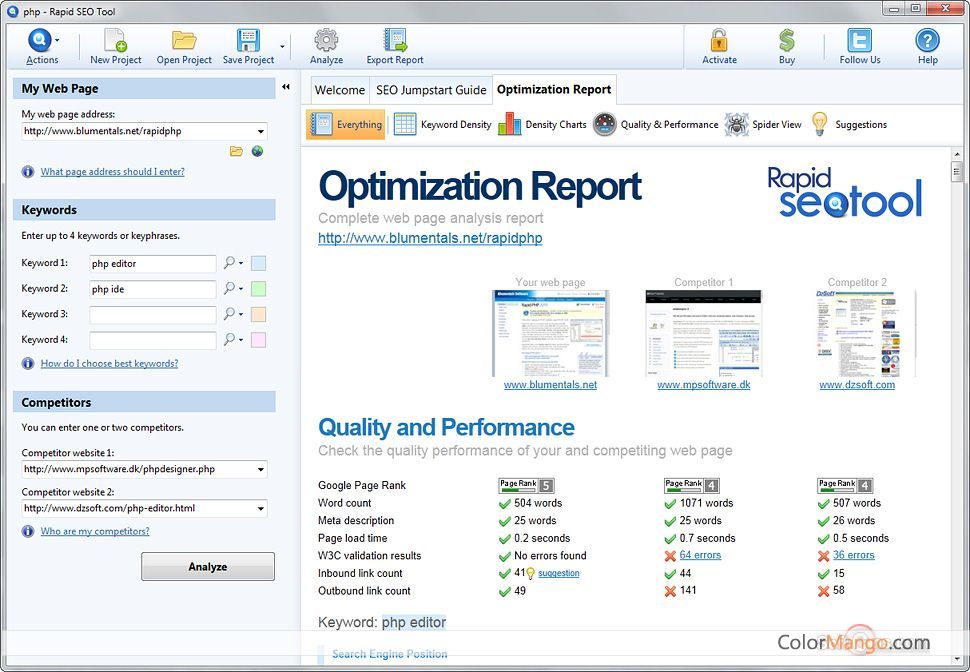The height and width of the screenshot is (672, 970).
Task: Collapse the left panel with double-arrow
Action: click(x=286, y=87)
